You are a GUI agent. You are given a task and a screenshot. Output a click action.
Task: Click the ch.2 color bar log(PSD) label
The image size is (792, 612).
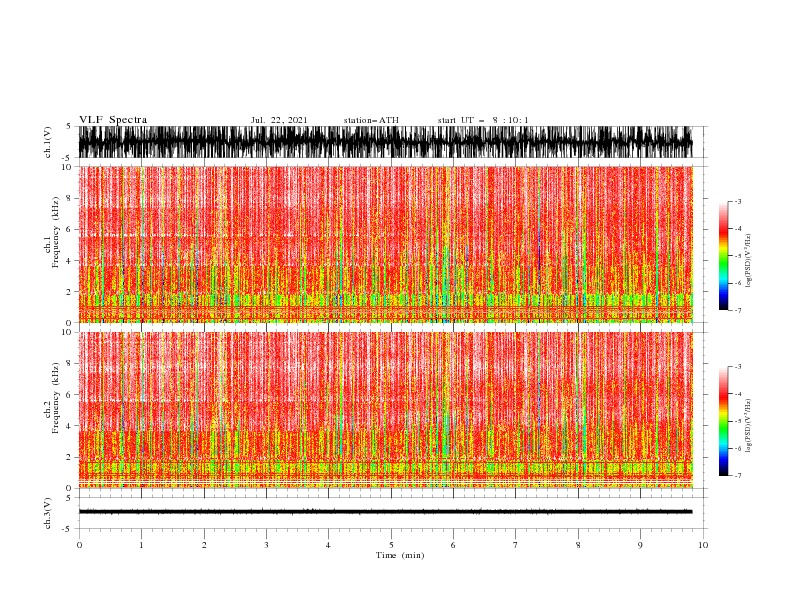(749, 425)
